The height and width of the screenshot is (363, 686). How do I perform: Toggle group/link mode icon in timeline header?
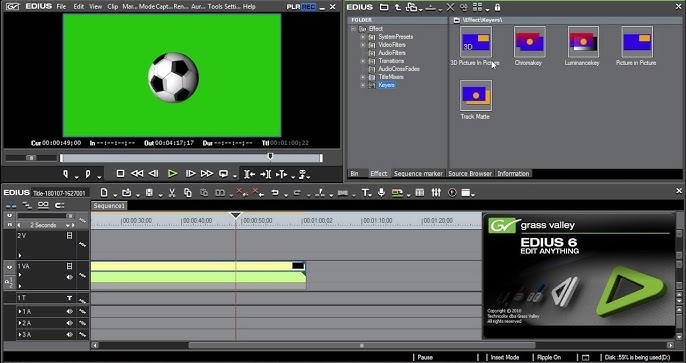coord(43,205)
